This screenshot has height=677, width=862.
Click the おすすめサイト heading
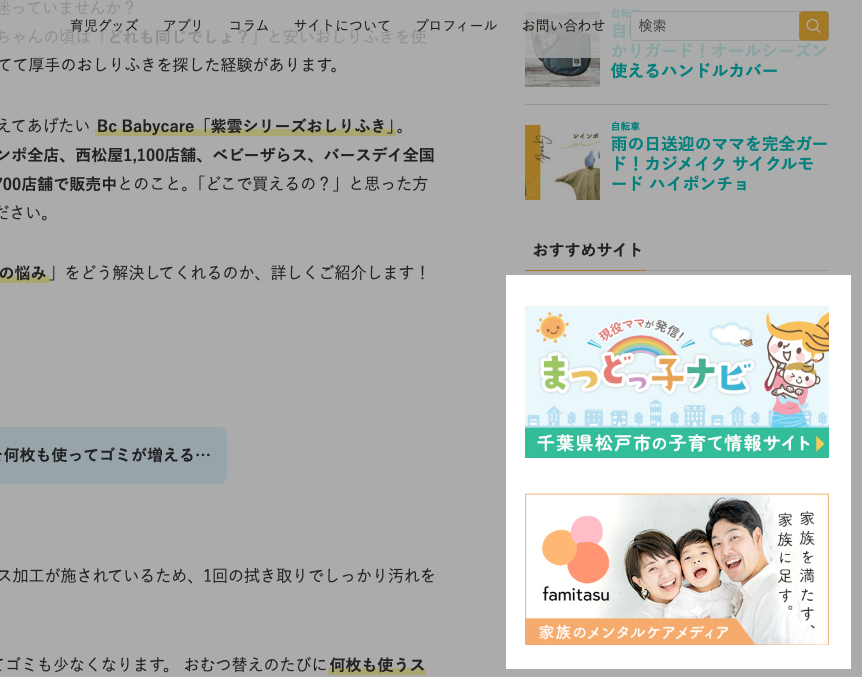pyautogui.click(x=587, y=250)
